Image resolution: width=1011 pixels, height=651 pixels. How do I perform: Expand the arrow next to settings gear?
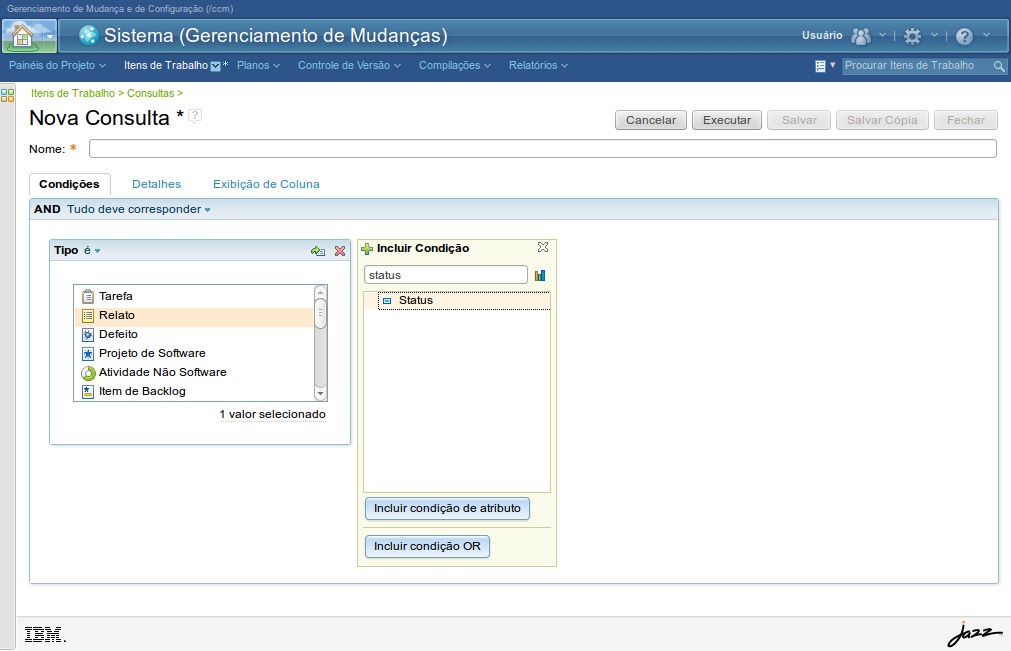tap(934, 35)
